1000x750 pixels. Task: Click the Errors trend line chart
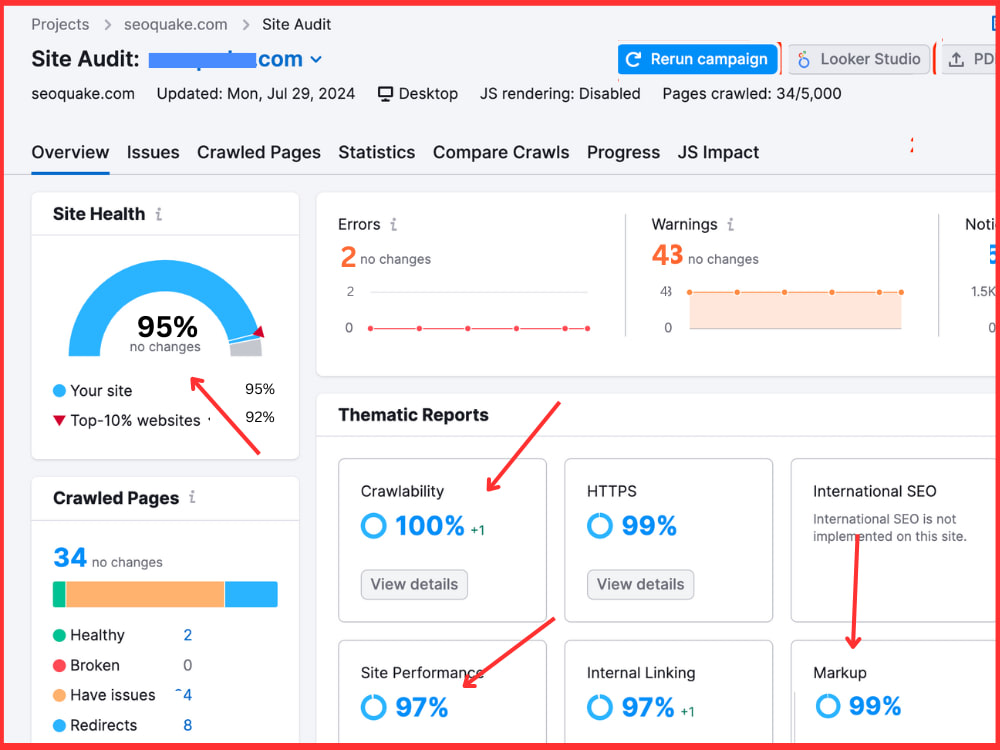[x=478, y=311]
